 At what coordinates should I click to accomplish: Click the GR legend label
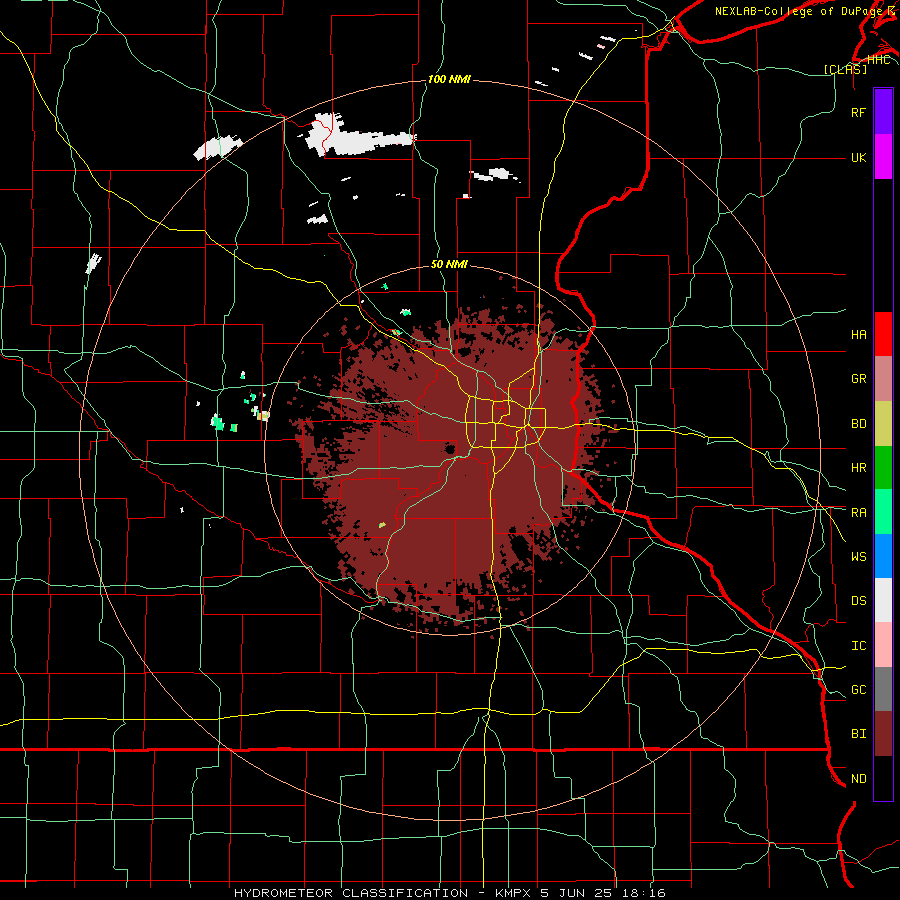tap(858, 379)
